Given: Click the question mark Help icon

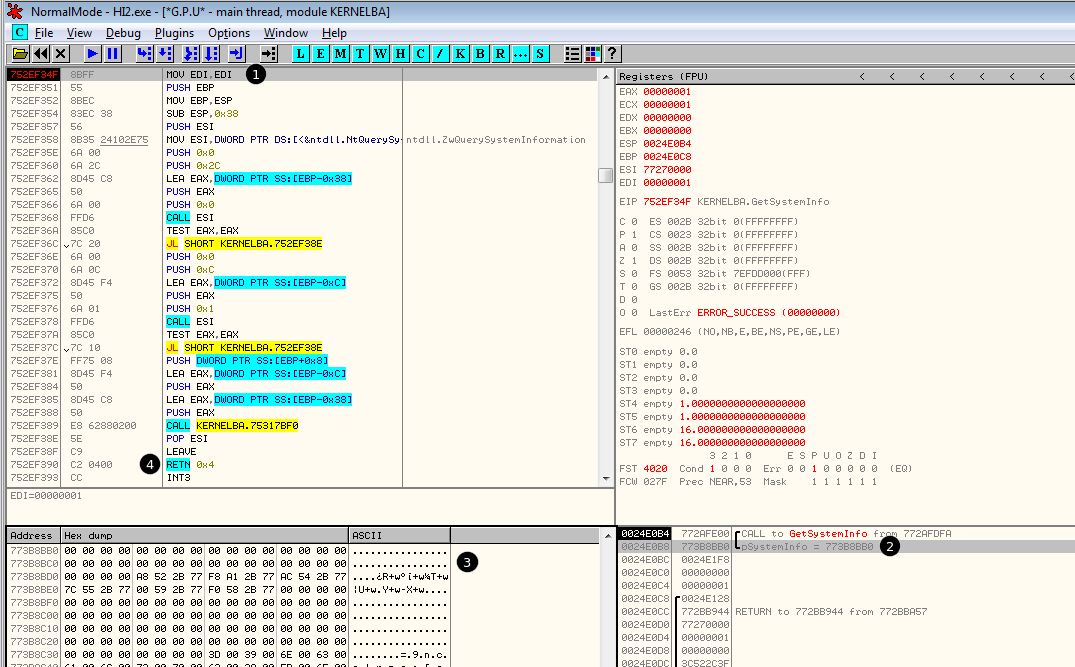Looking at the screenshot, I should (612, 53).
